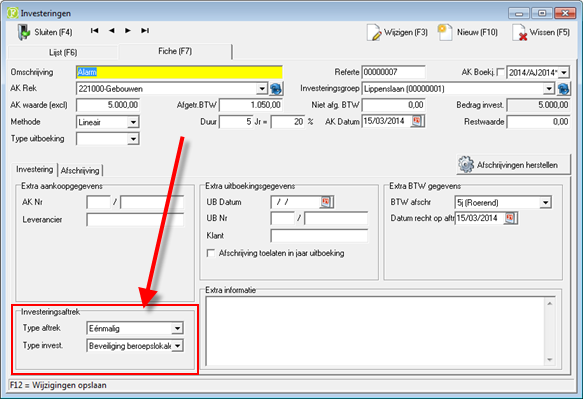Go to next record arrow
This screenshot has height=399, width=583.
128,30
